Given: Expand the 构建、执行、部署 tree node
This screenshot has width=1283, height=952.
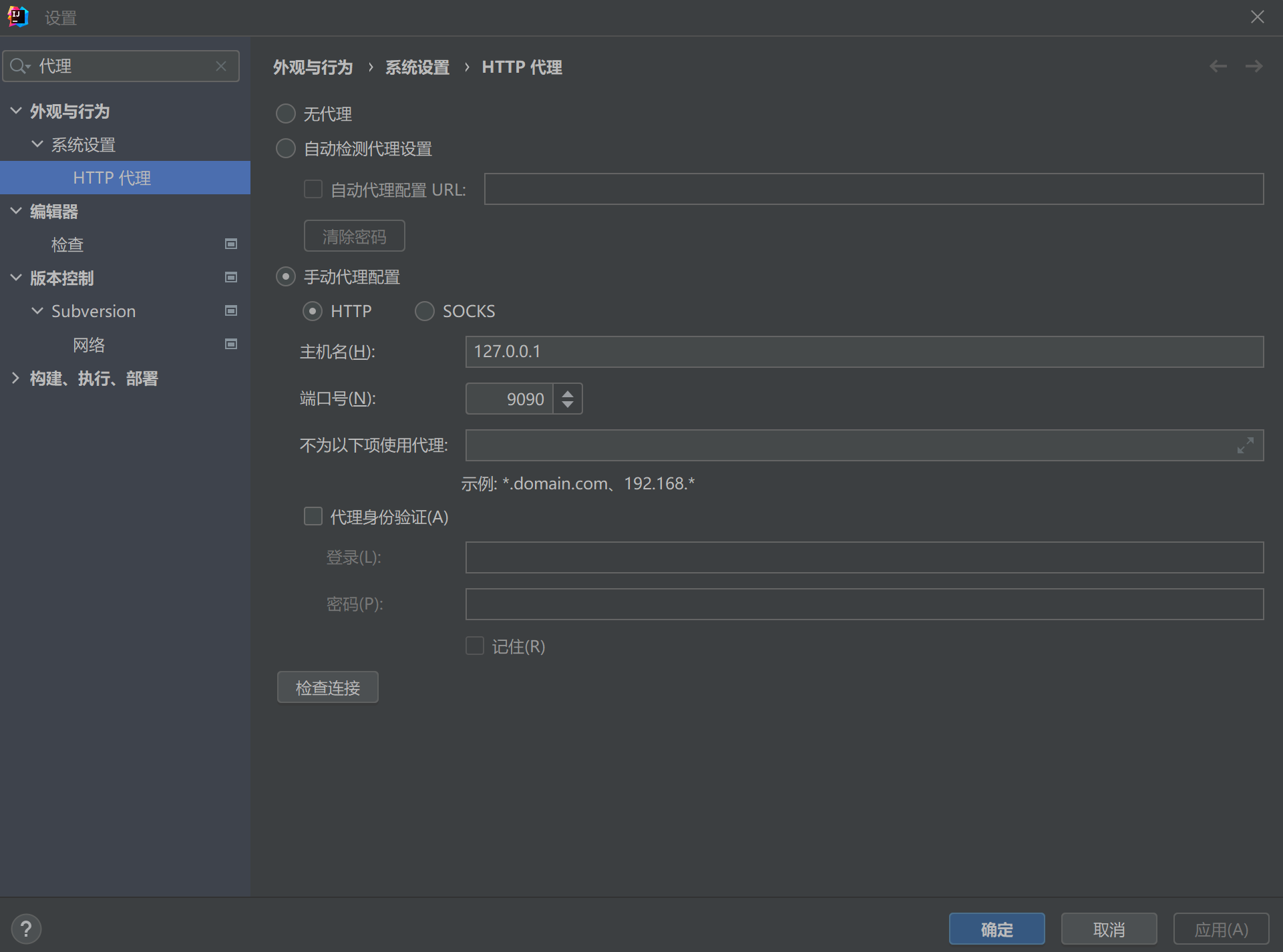Looking at the screenshot, I should [16, 378].
